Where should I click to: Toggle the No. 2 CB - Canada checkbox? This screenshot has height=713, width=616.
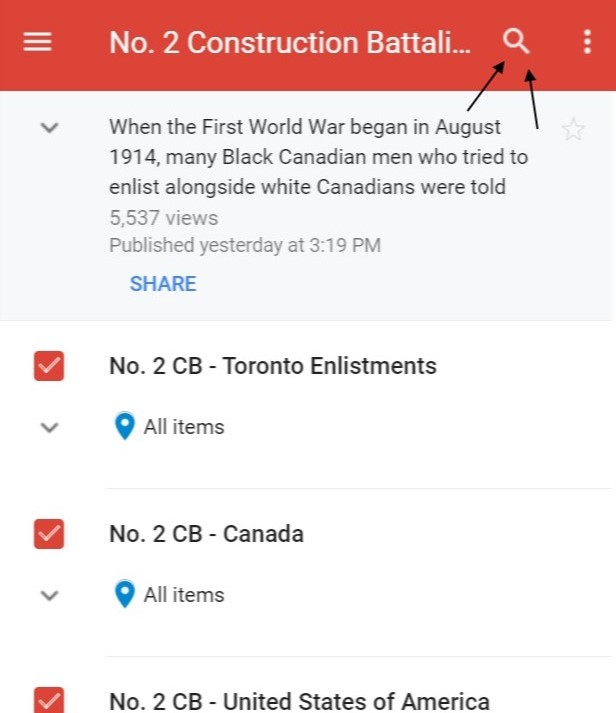coord(49,533)
